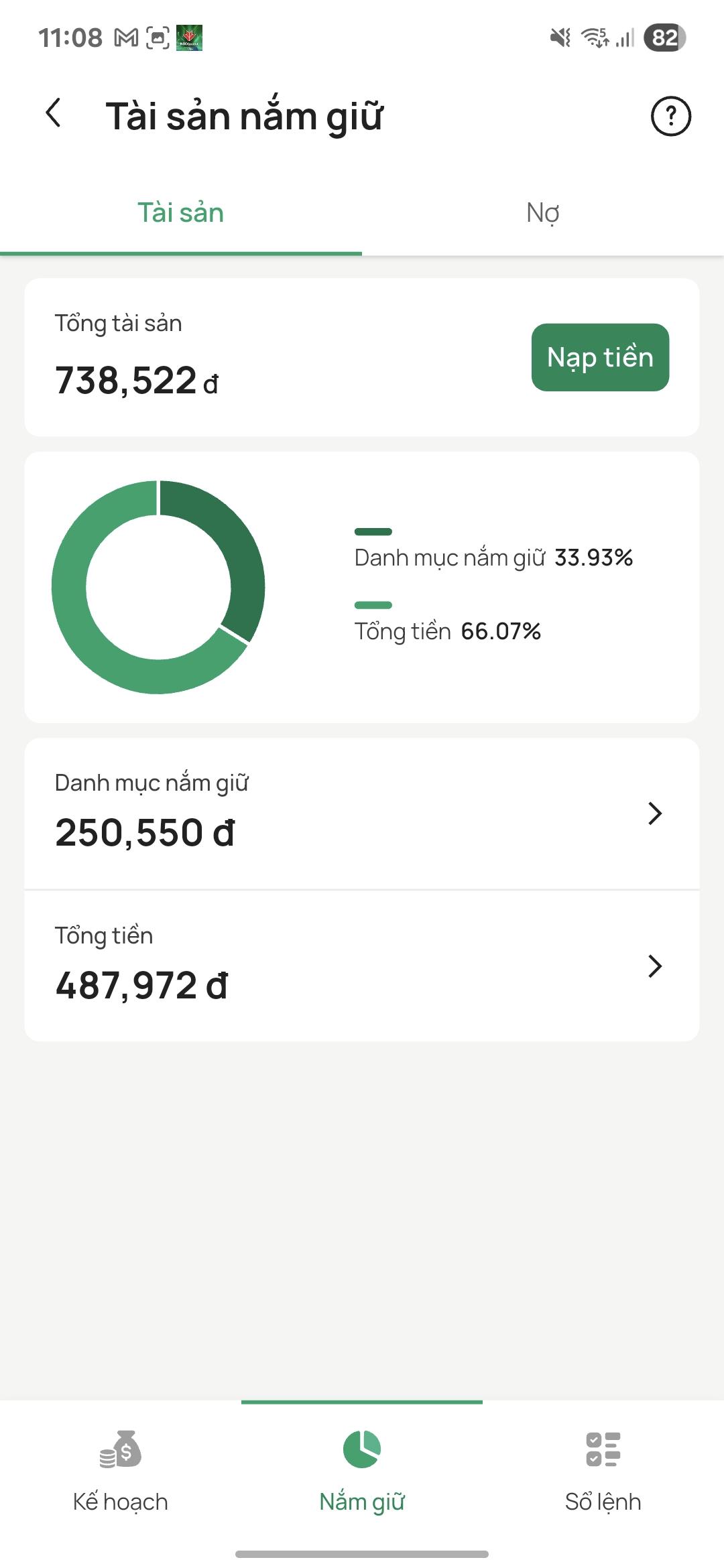This screenshot has height=1568, width=724.
Task: Open the help question mark icon
Action: pos(670,116)
